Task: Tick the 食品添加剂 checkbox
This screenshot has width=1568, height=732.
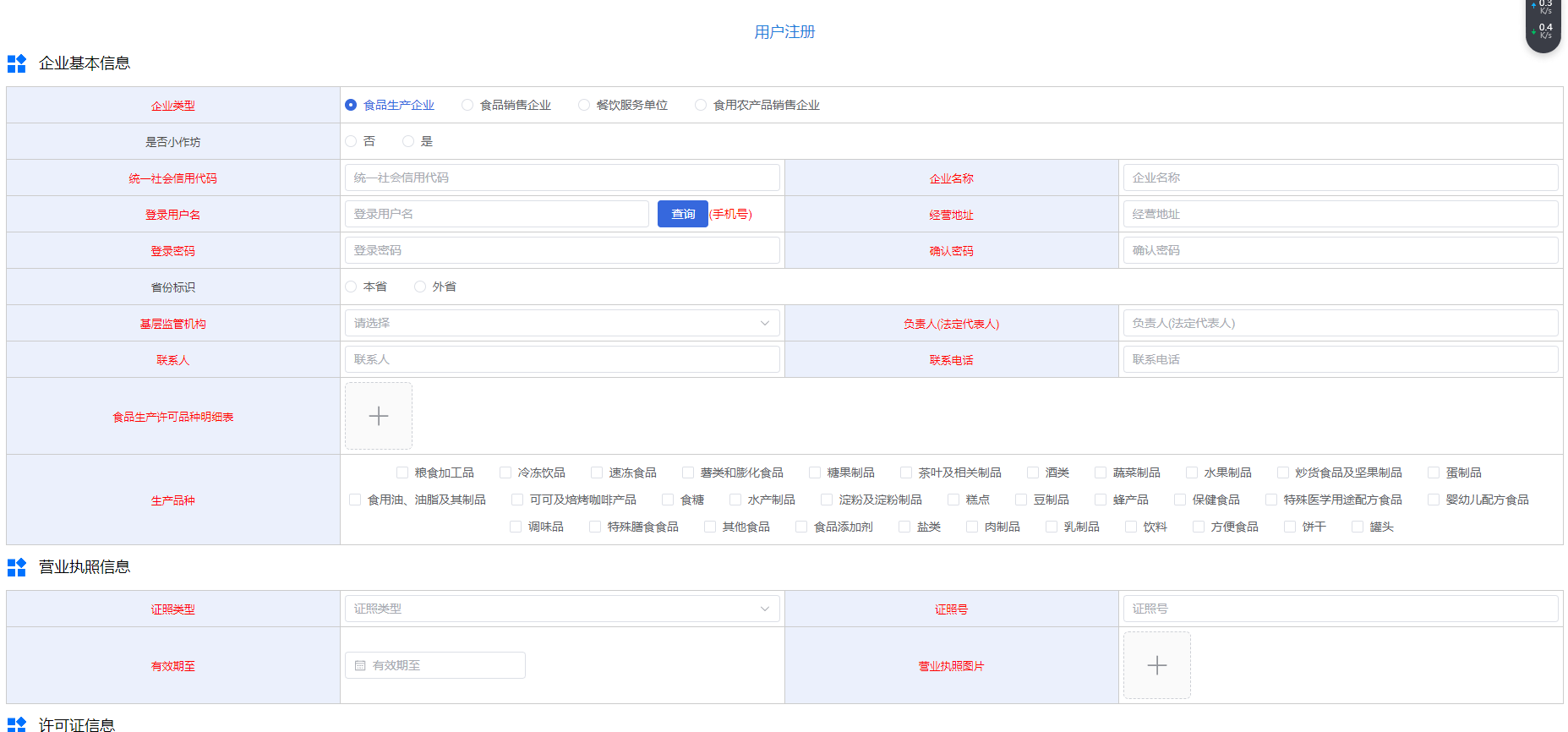Action: point(801,527)
